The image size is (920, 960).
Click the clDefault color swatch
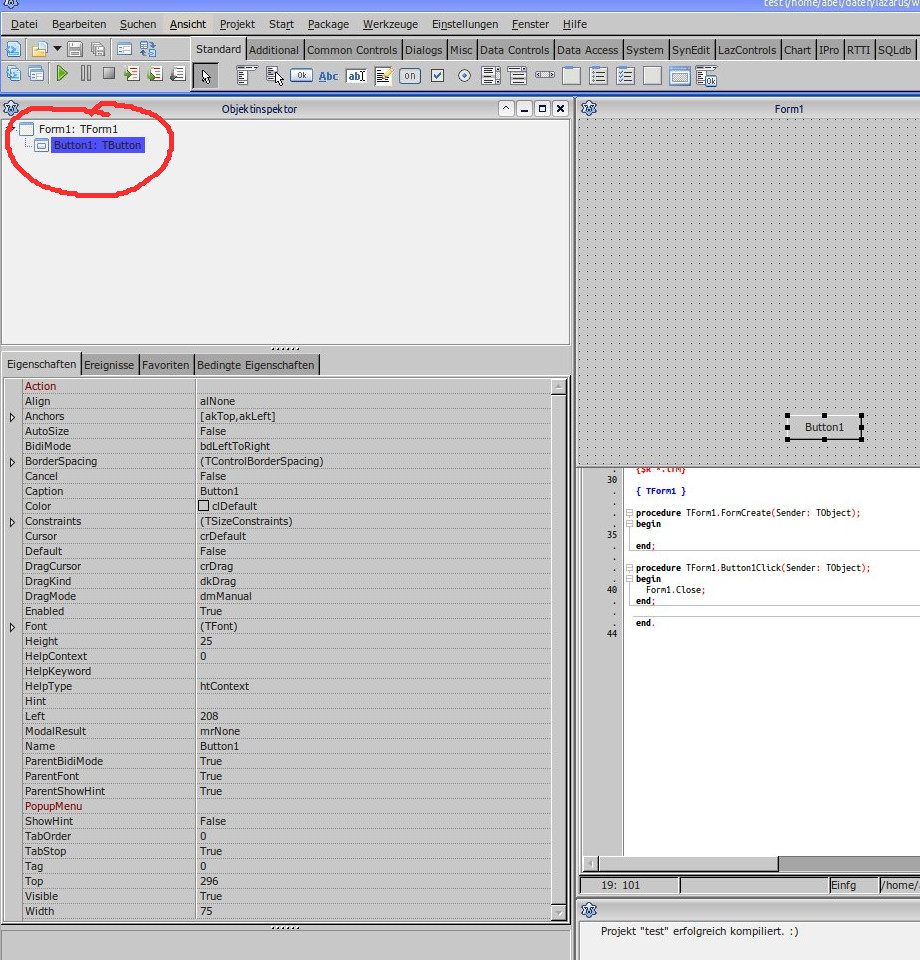(x=204, y=506)
